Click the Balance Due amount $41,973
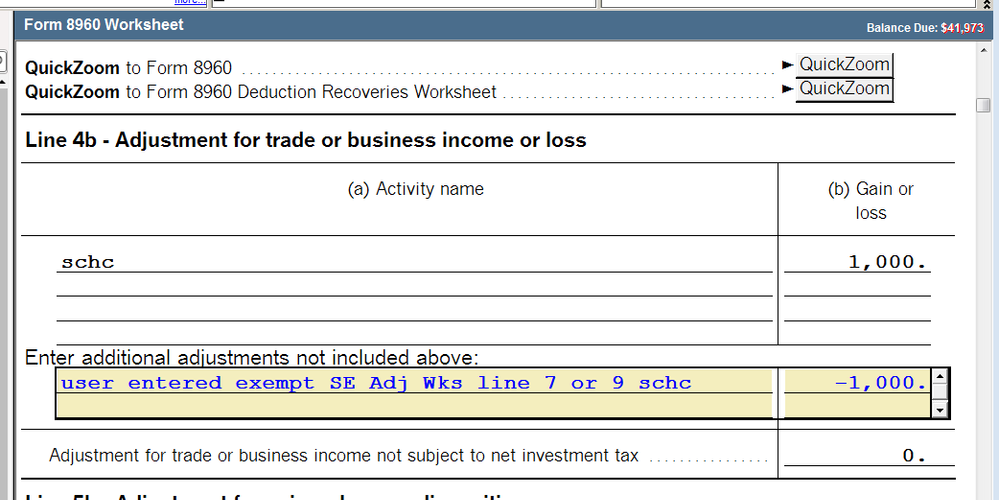Screen dimensions: 999x500 click(x=961, y=28)
